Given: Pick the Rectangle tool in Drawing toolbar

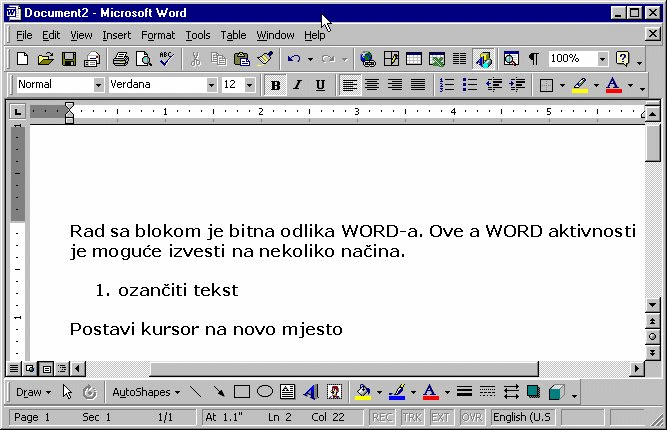Looking at the screenshot, I should click(241, 392).
